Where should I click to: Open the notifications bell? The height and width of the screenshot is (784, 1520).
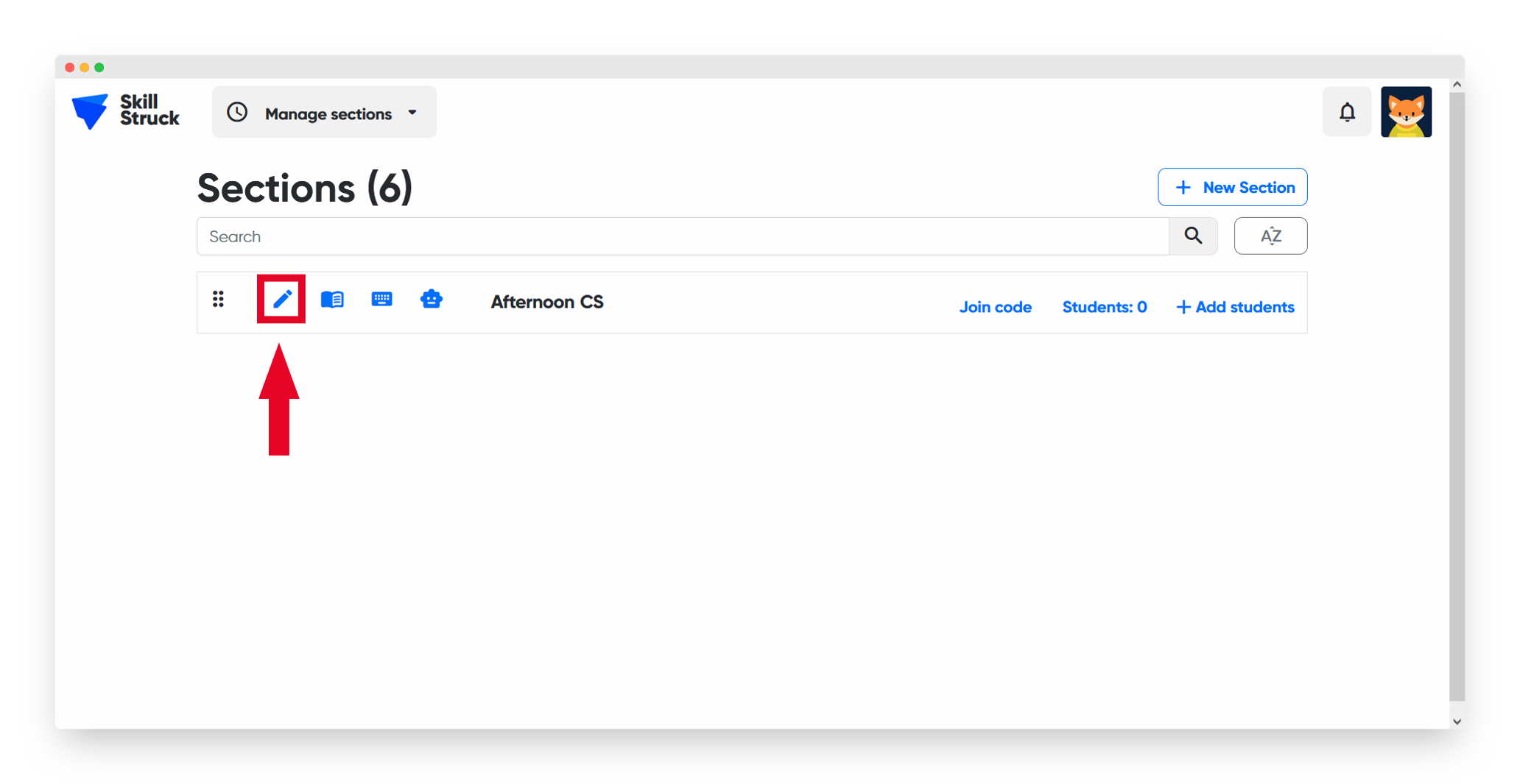[x=1347, y=112]
